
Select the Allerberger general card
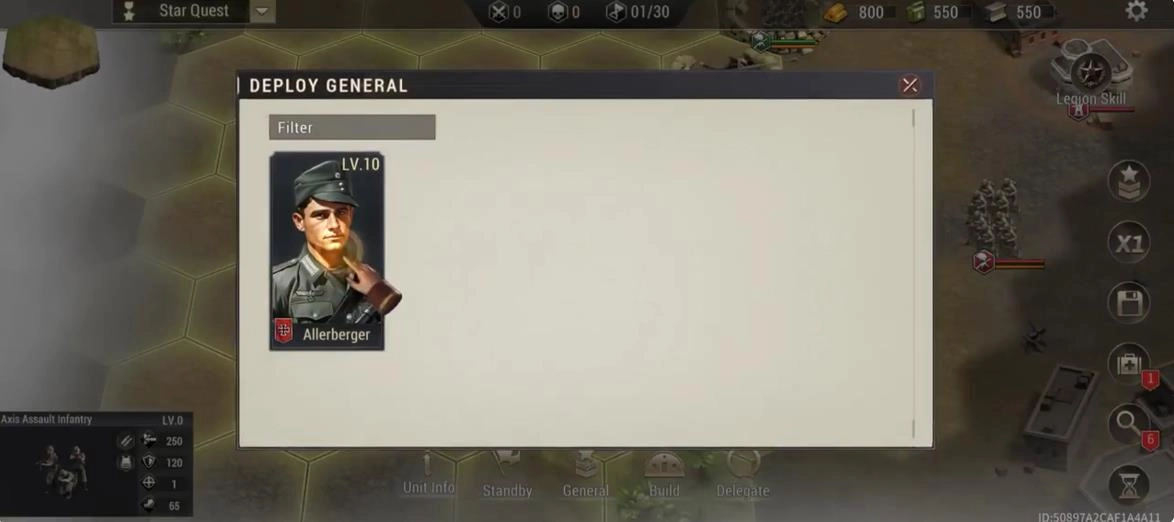(x=327, y=251)
